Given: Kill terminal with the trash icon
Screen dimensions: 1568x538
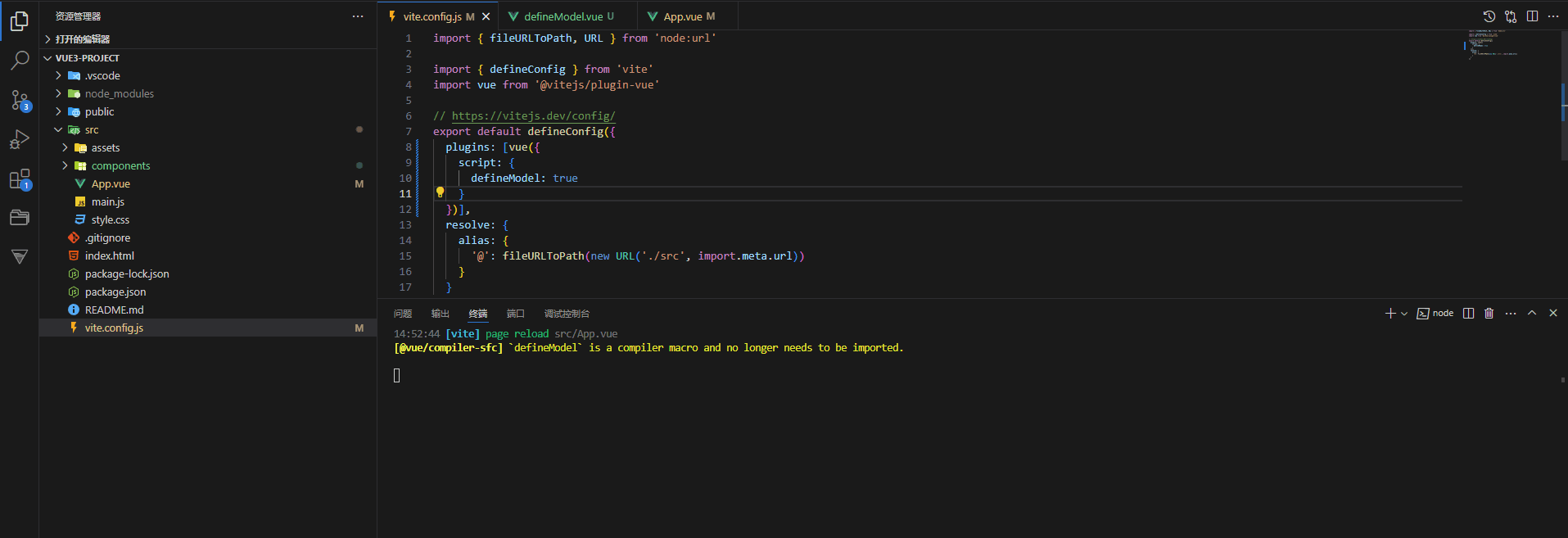Looking at the screenshot, I should point(1489,313).
